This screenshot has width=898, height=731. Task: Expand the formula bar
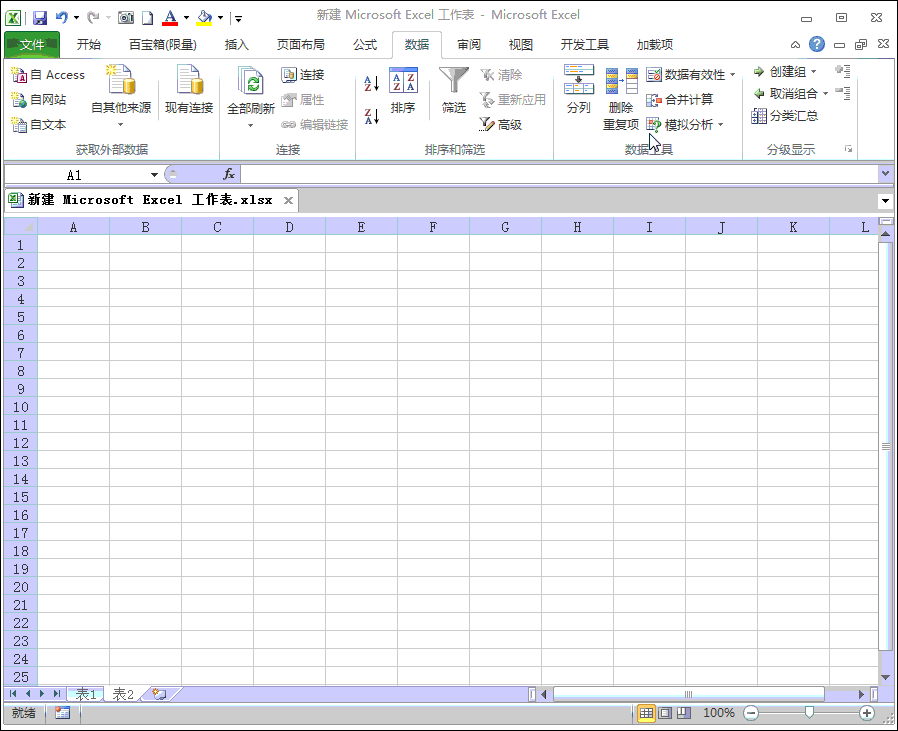(x=885, y=174)
